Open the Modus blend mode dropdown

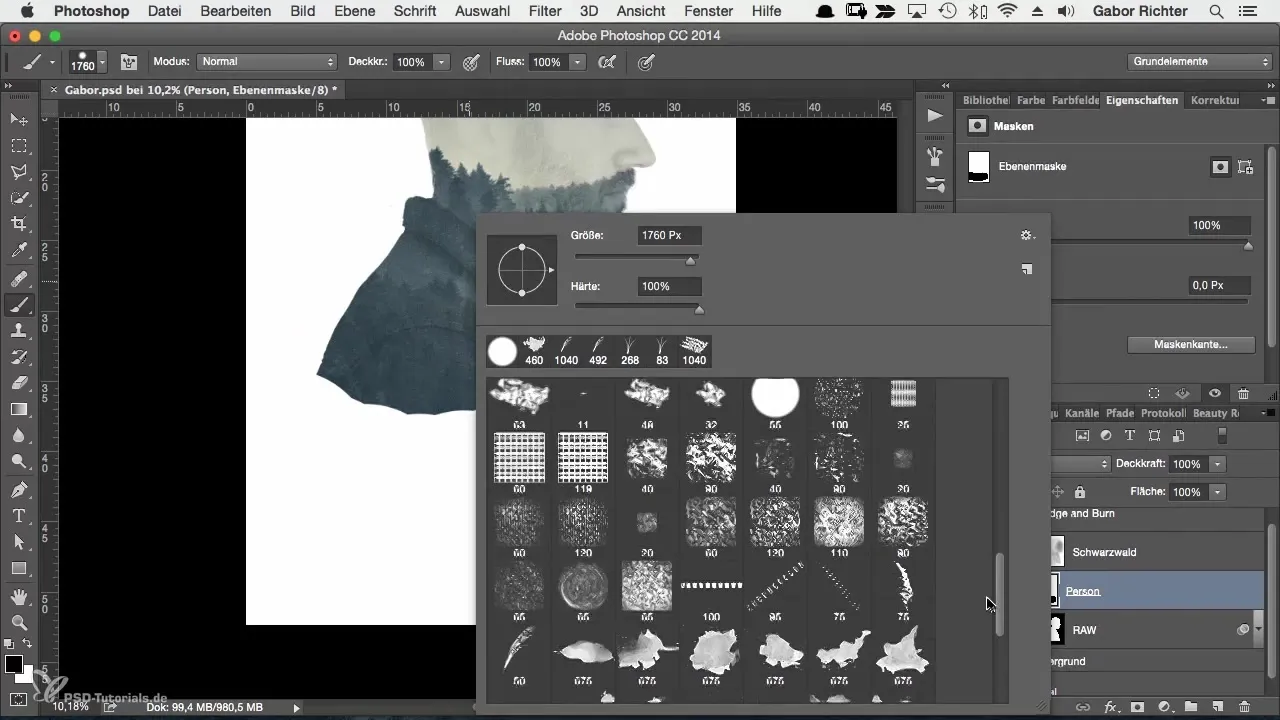click(266, 62)
